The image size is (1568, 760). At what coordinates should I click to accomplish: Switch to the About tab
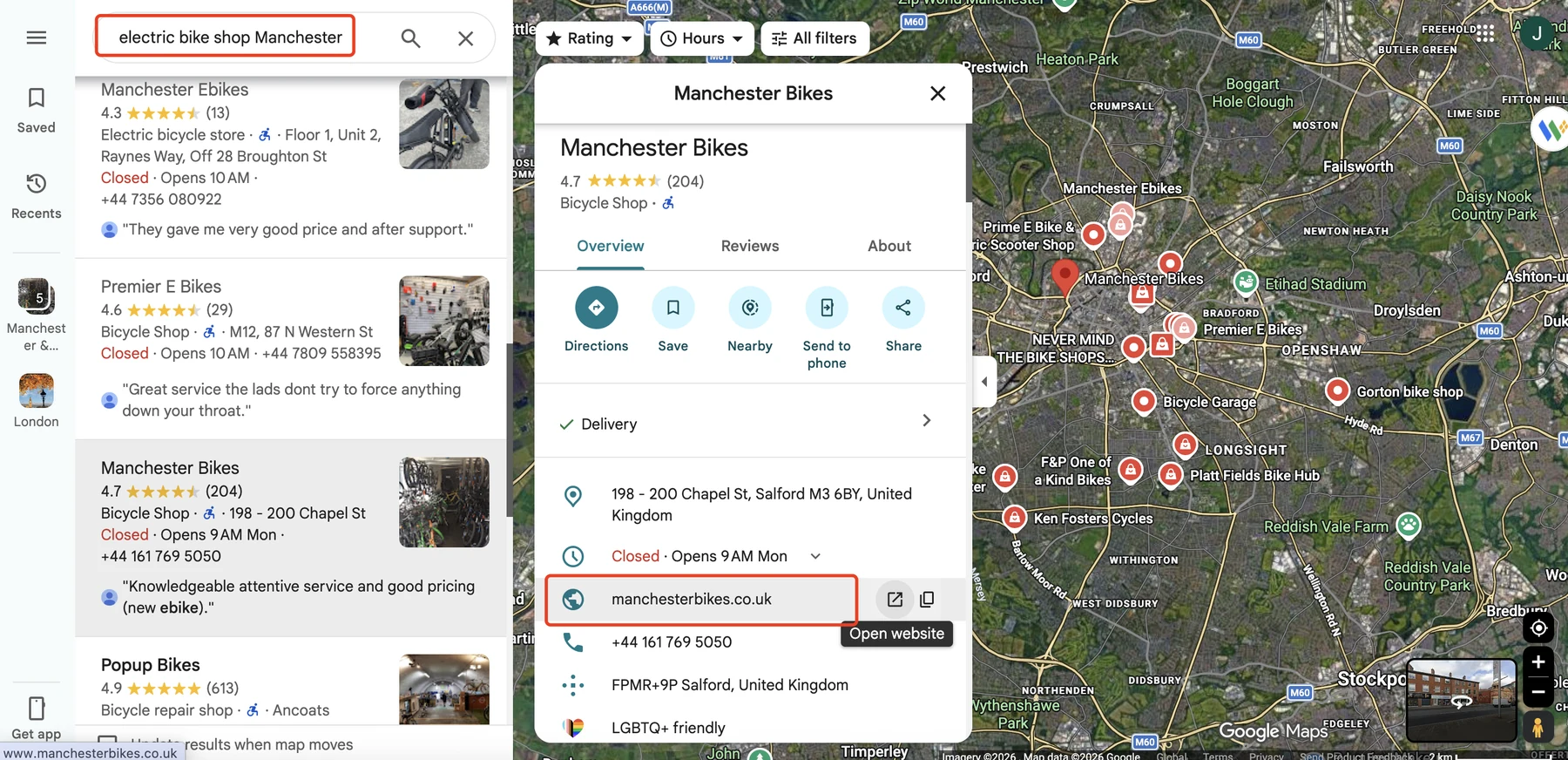[x=889, y=247]
